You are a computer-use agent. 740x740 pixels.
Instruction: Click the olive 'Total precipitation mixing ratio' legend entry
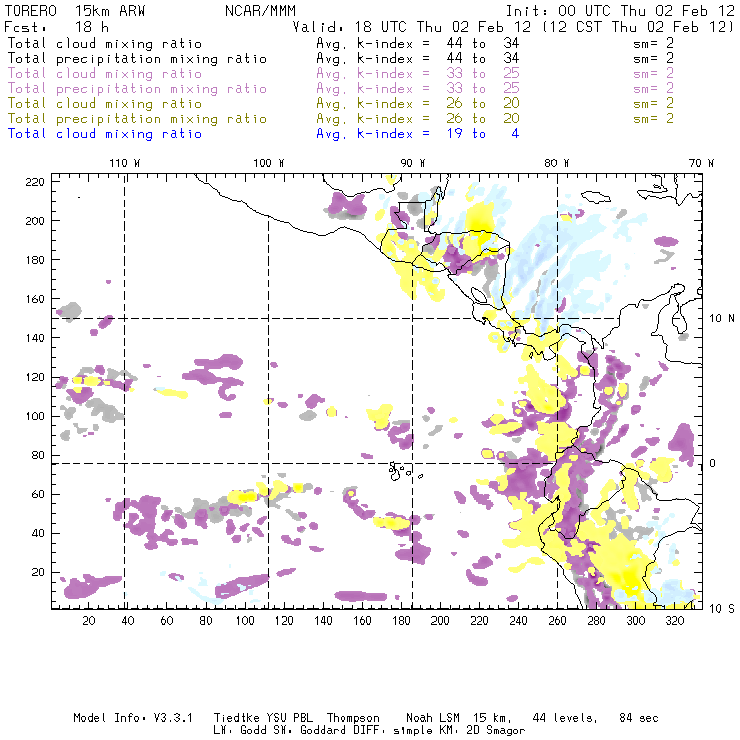click(x=137, y=119)
